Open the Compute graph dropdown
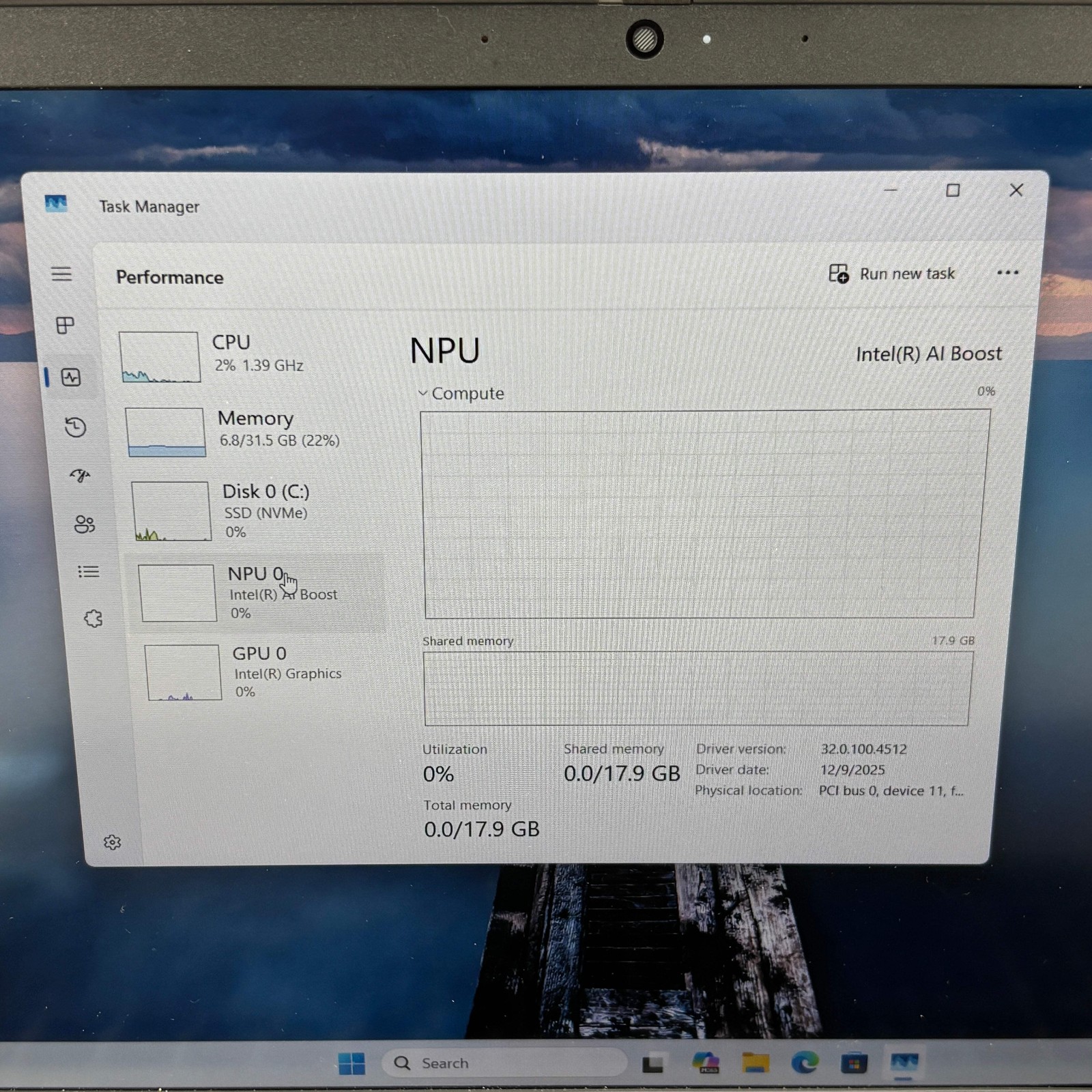1092x1092 pixels. coord(461,393)
